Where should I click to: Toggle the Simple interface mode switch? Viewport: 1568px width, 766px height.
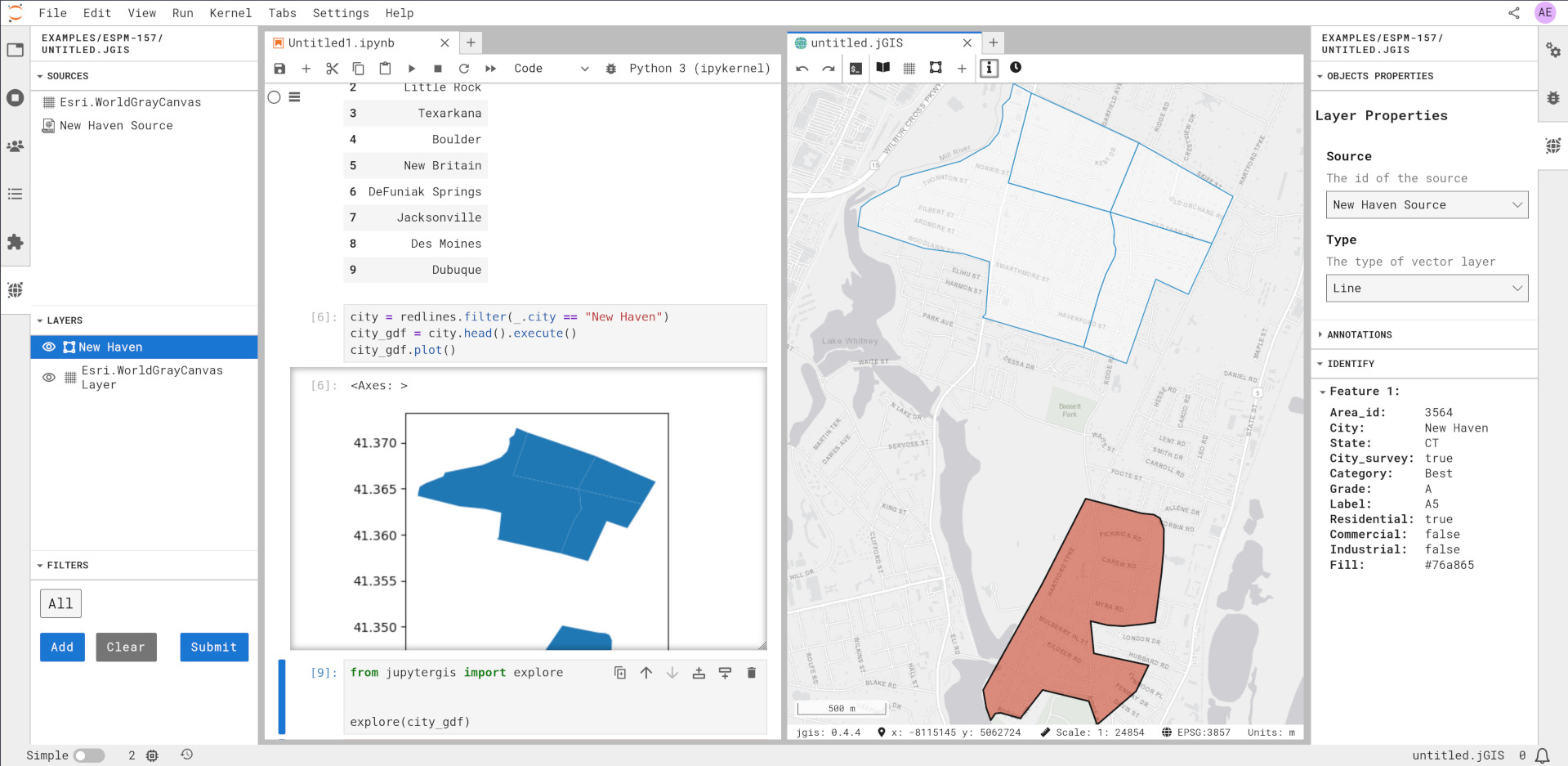coord(89,755)
